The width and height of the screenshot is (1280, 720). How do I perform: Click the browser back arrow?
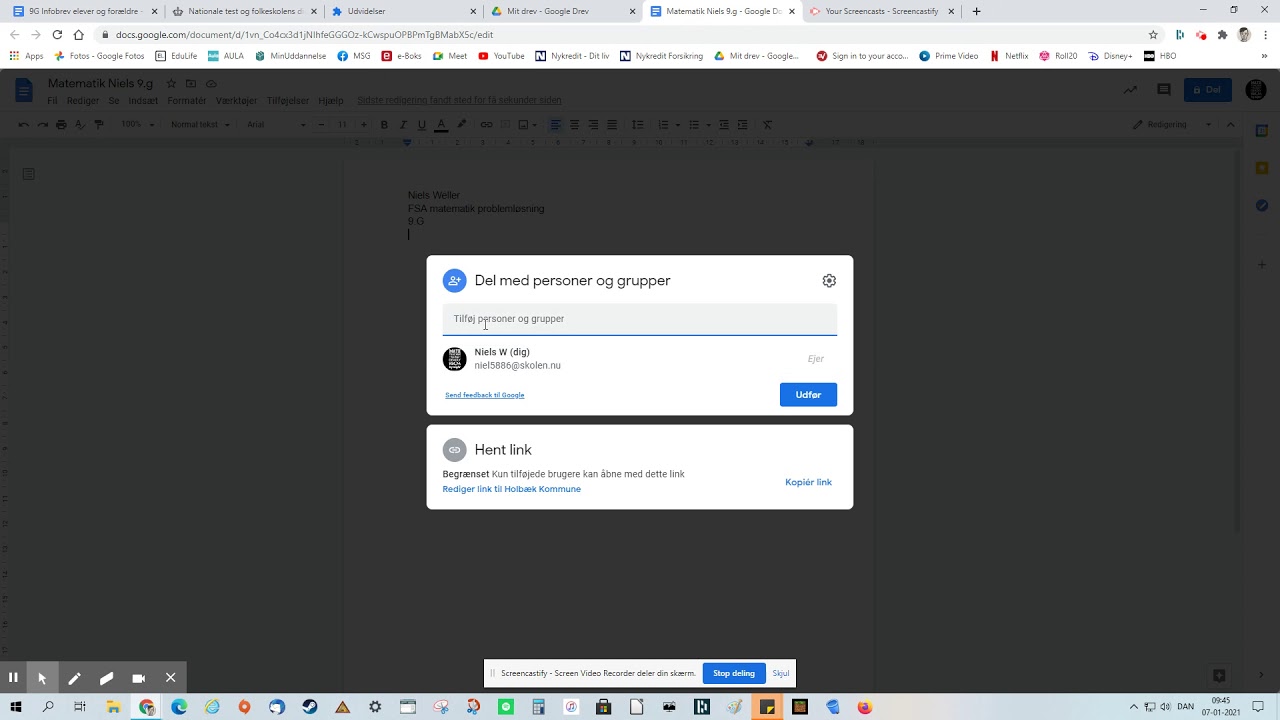(15, 34)
